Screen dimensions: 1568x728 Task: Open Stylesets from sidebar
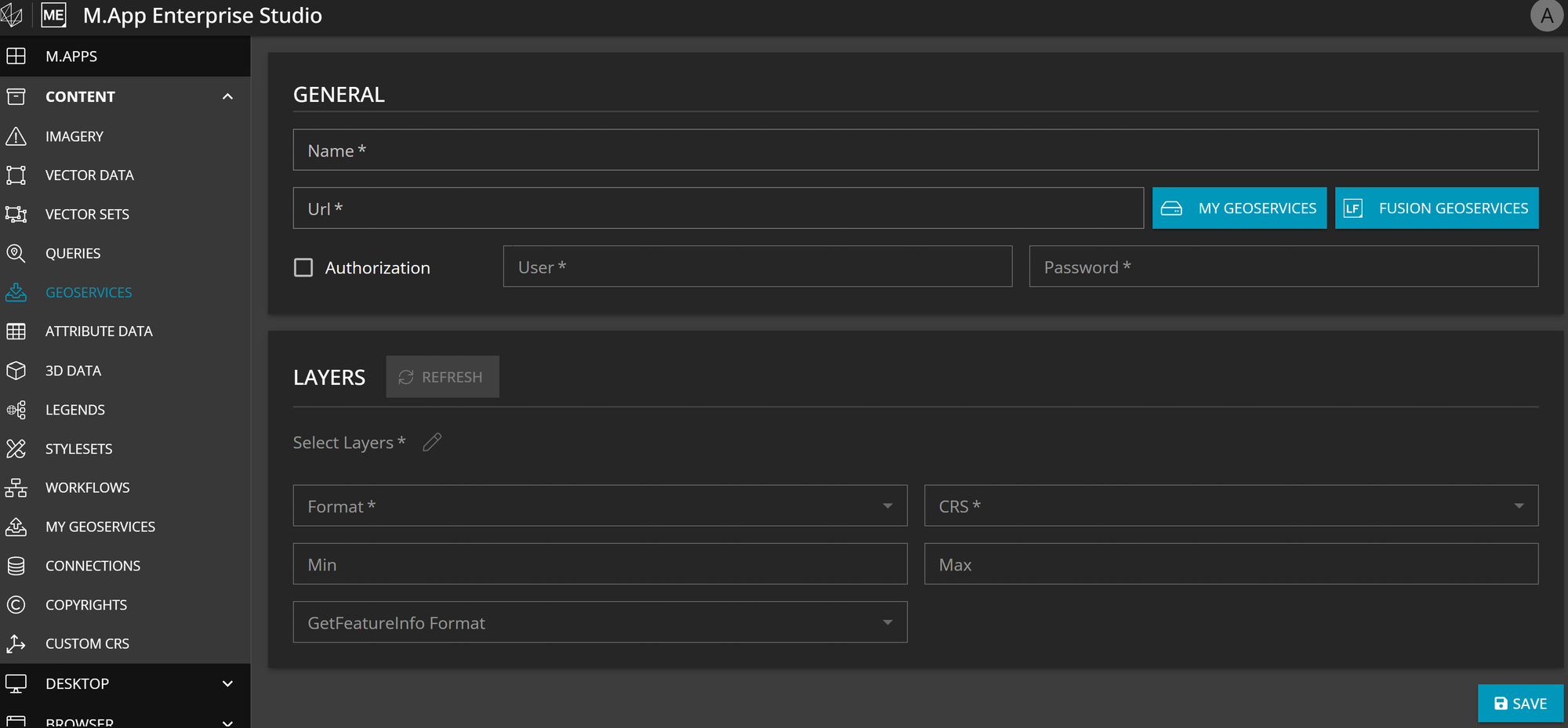point(125,448)
